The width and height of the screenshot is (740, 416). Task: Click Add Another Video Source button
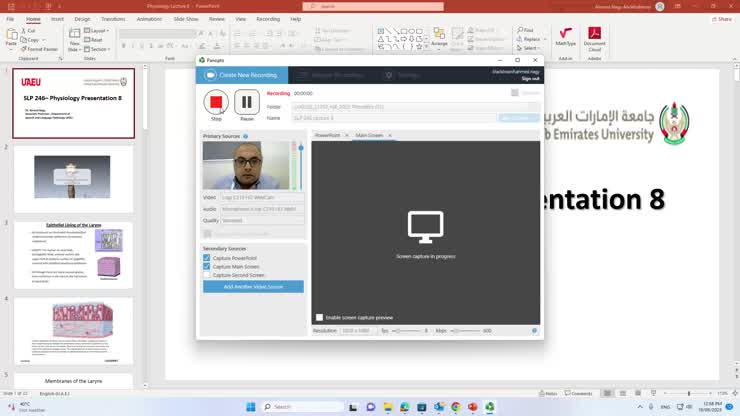(254, 287)
